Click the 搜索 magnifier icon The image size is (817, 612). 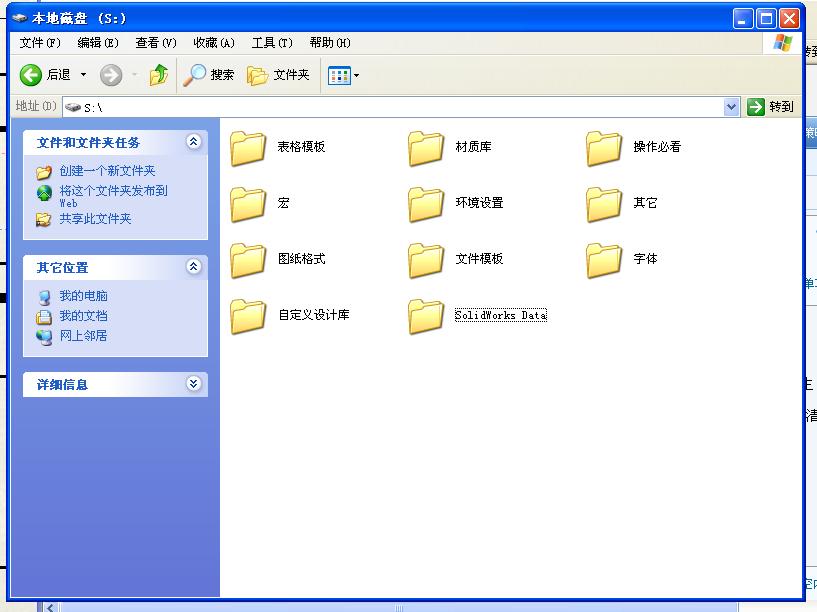click(x=194, y=75)
